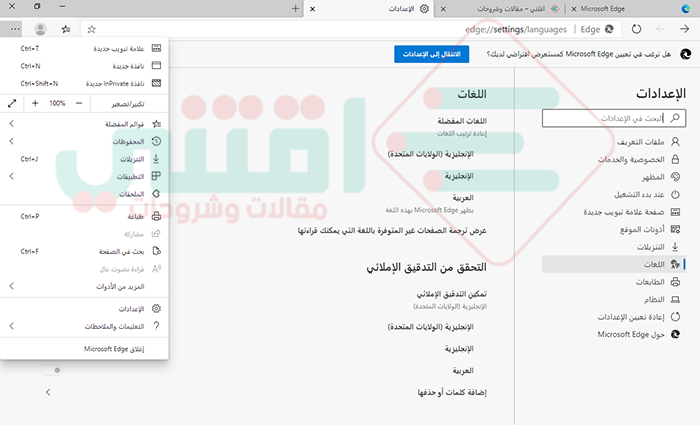Screen dimensions: 700x425
Task: Open صفحة علامة تبويب جديدة settings section
Action: tap(614, 212)
